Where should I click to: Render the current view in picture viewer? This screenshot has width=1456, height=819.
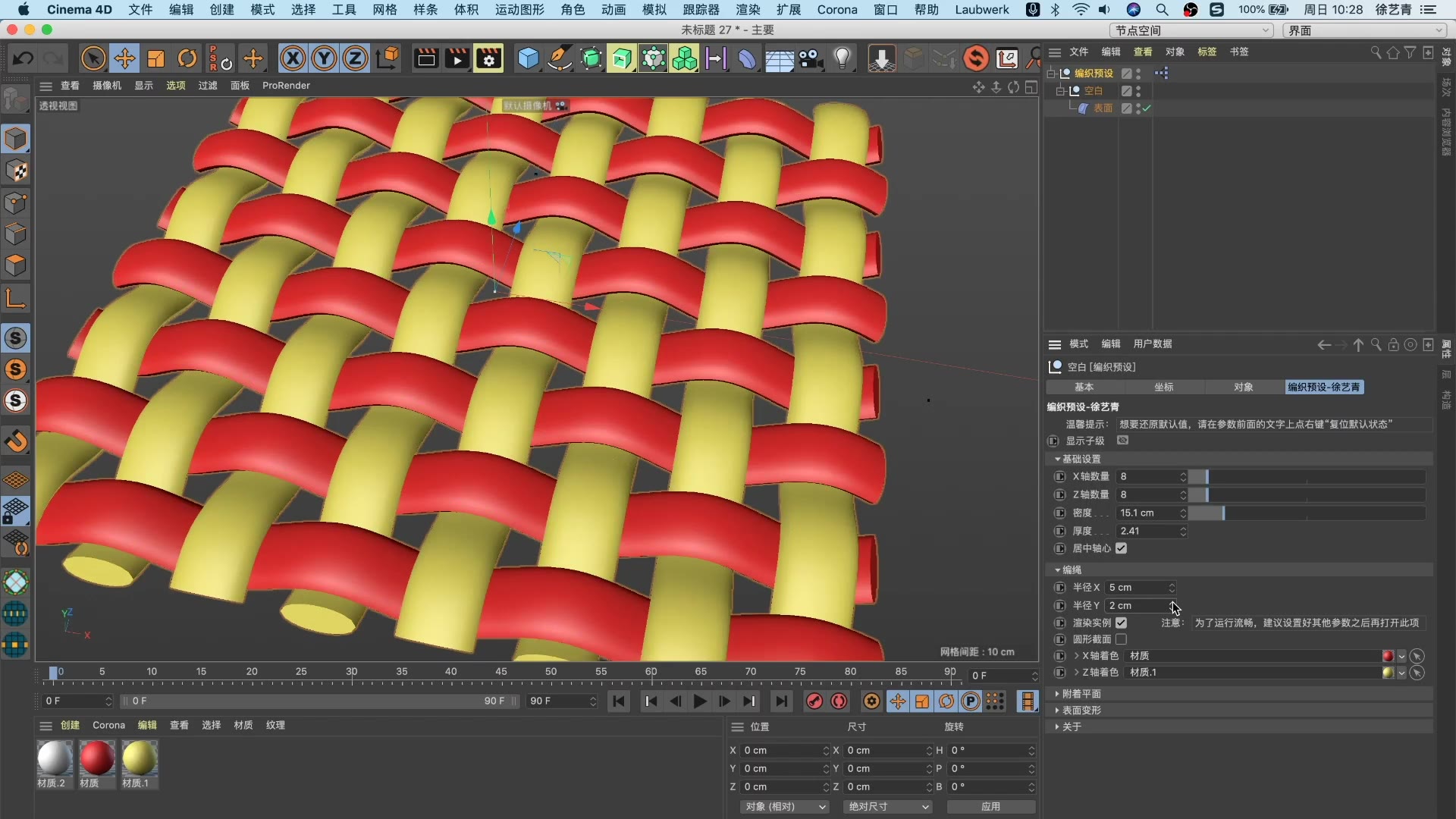coord(457,58)
